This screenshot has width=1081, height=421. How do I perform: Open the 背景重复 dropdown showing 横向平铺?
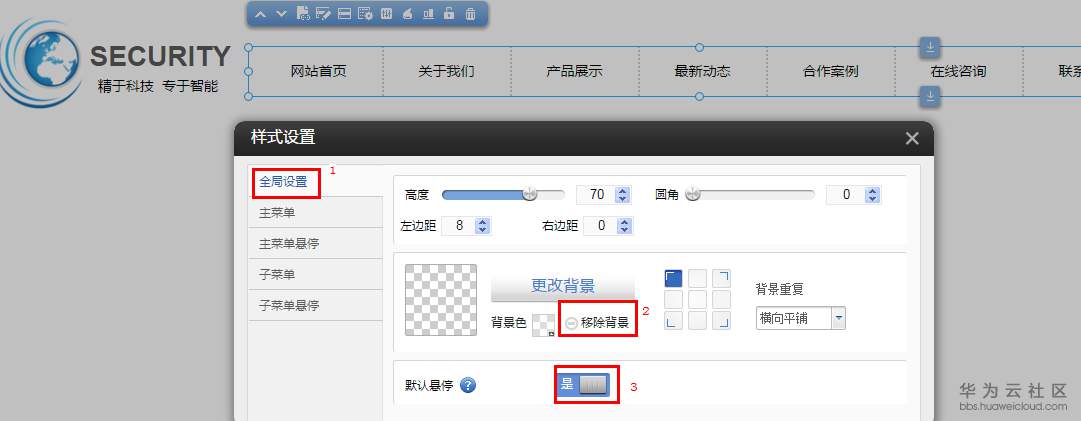[x=800, y=318]
